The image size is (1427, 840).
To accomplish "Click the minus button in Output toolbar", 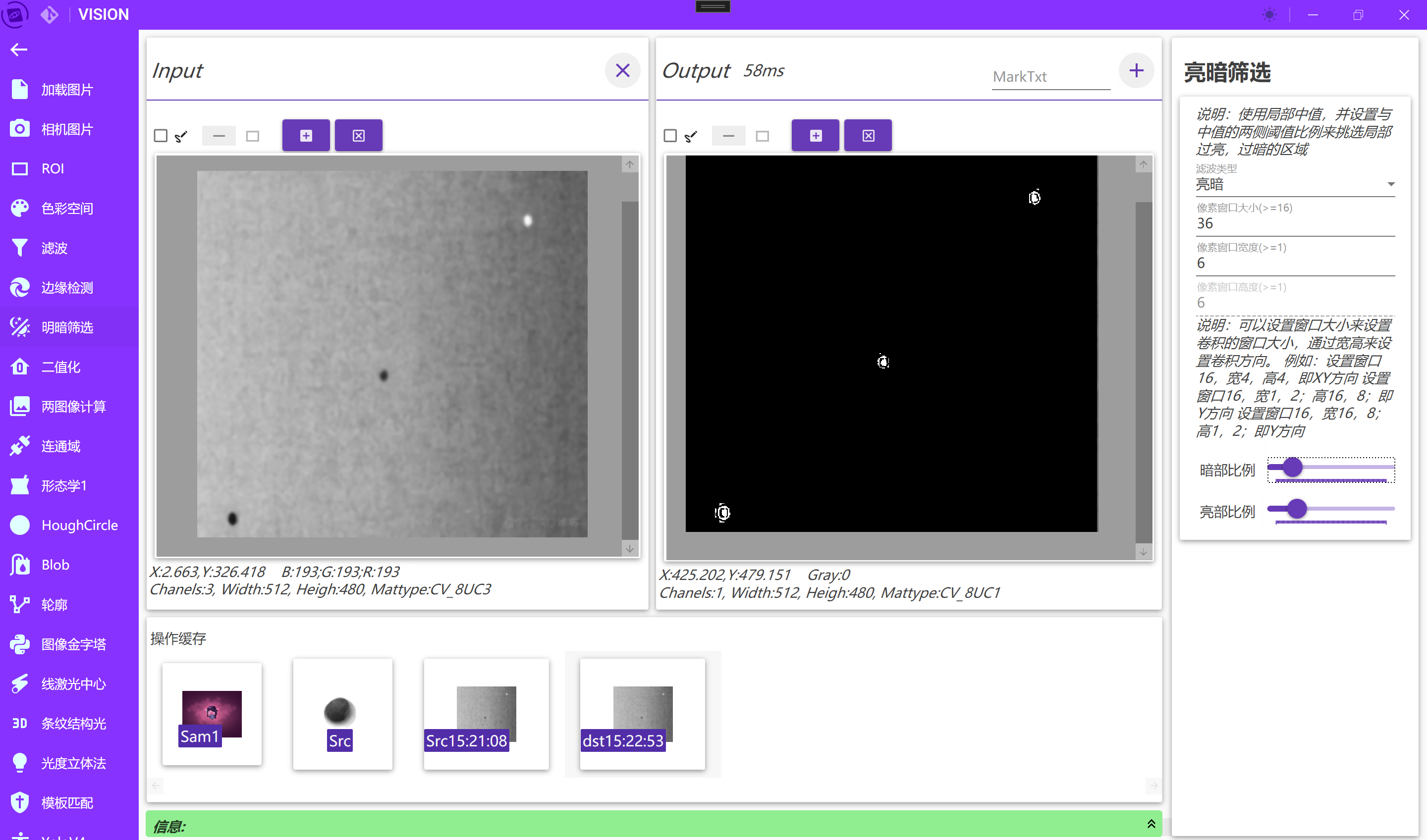I will click(728, 136).
